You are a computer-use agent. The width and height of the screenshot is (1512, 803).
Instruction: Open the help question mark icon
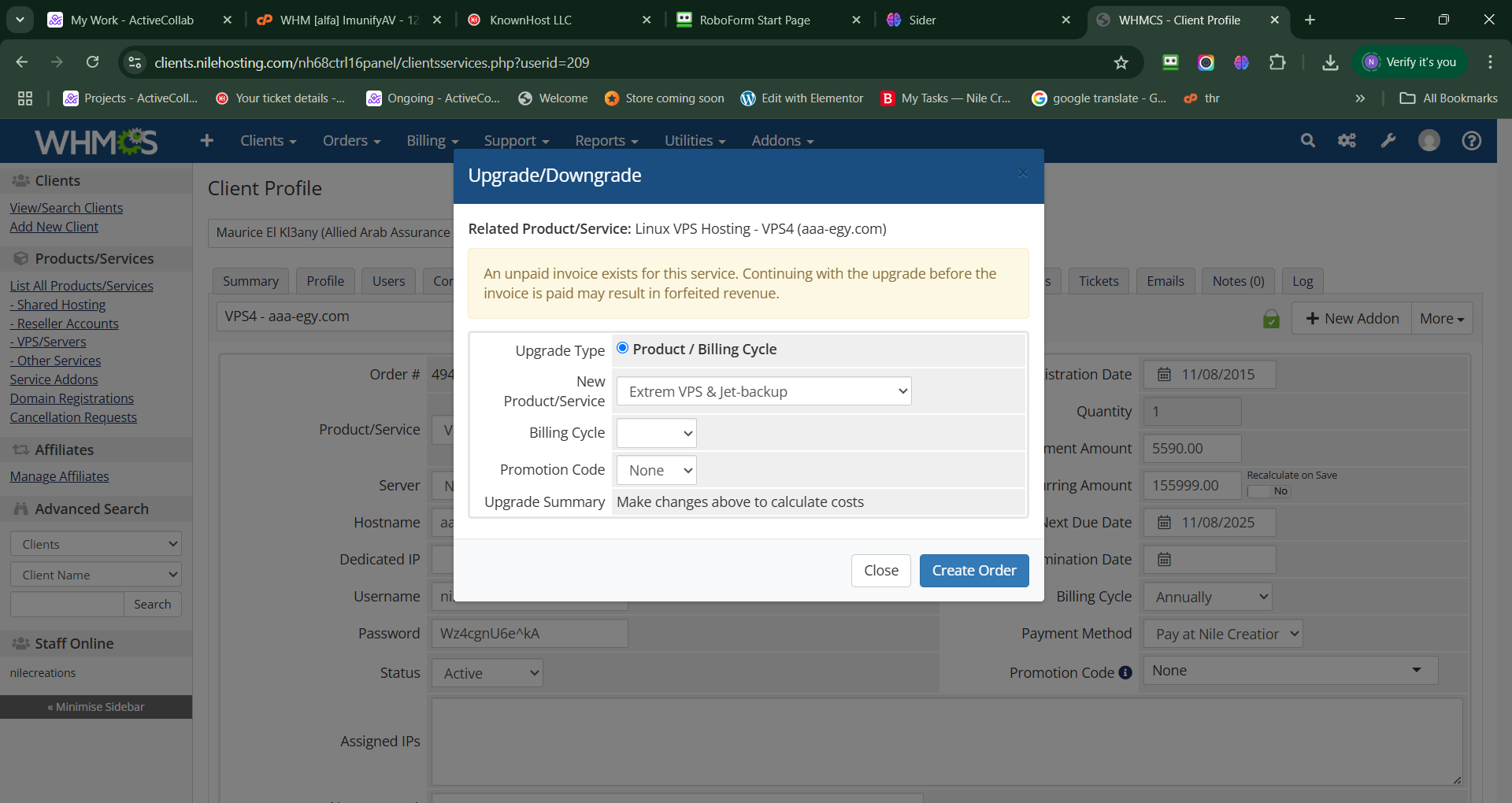point(1472,140)
